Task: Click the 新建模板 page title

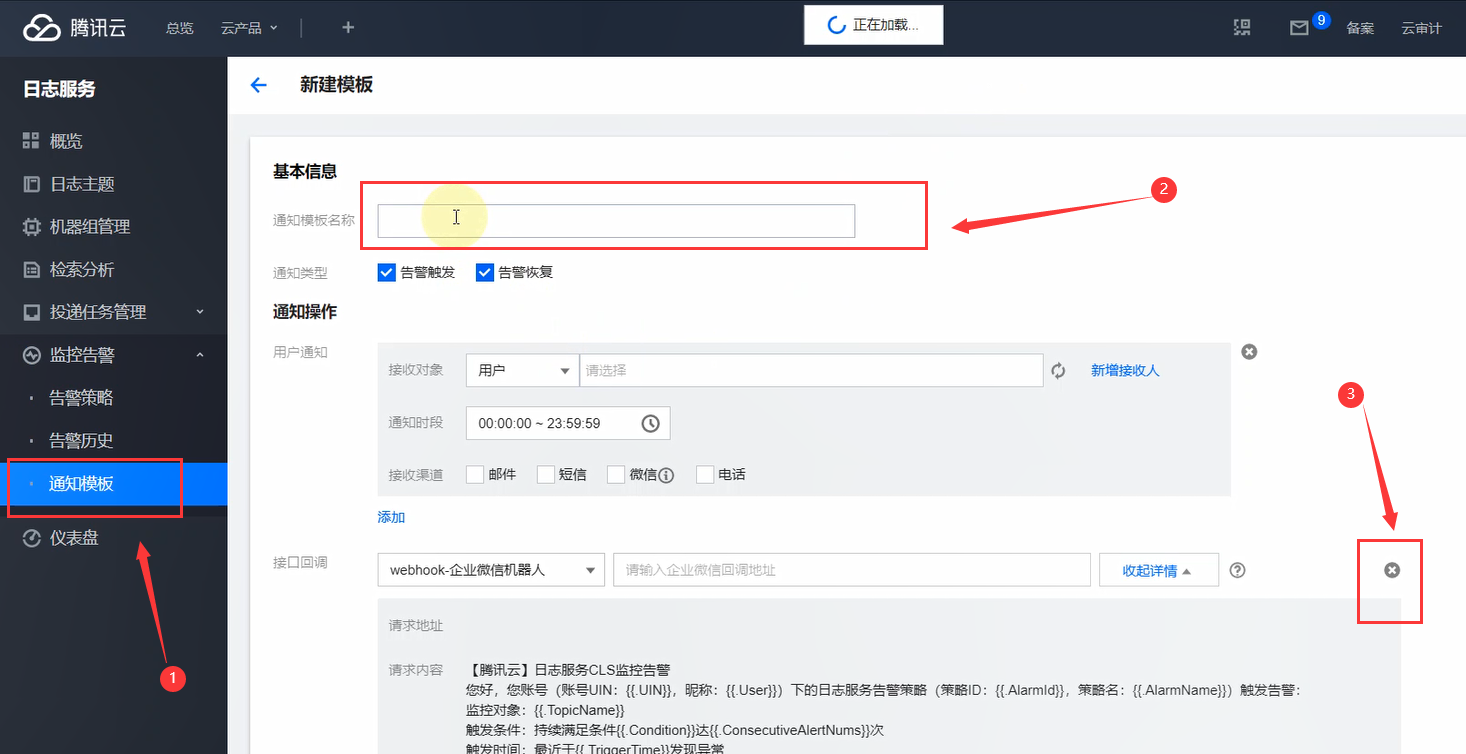Action: (x=336, y=85)
